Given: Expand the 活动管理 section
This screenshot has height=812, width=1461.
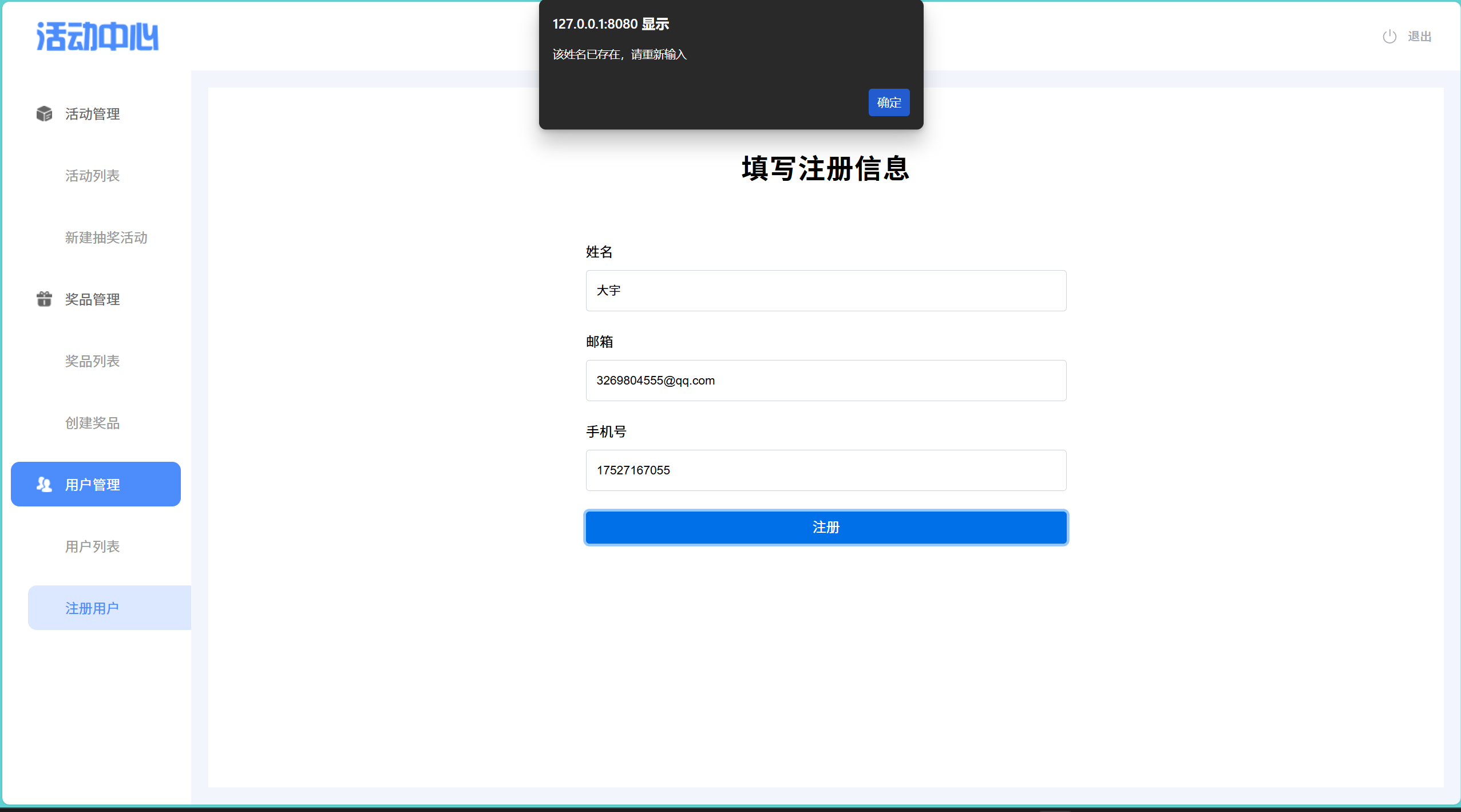Looking at the screenshot, I should tap(92, 114).
